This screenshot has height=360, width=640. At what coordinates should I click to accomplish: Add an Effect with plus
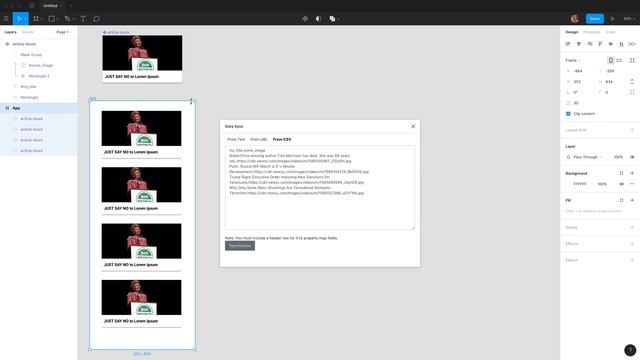[632, 244]
